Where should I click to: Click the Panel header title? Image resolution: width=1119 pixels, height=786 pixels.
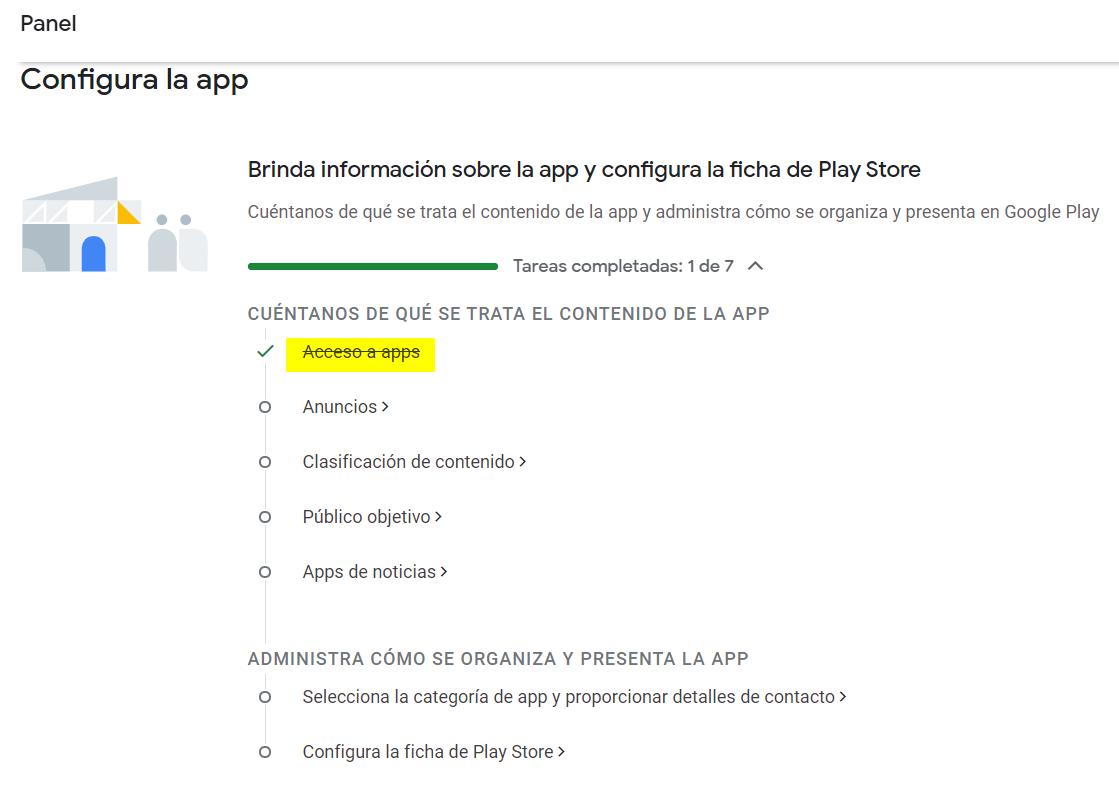pos(49,24)
